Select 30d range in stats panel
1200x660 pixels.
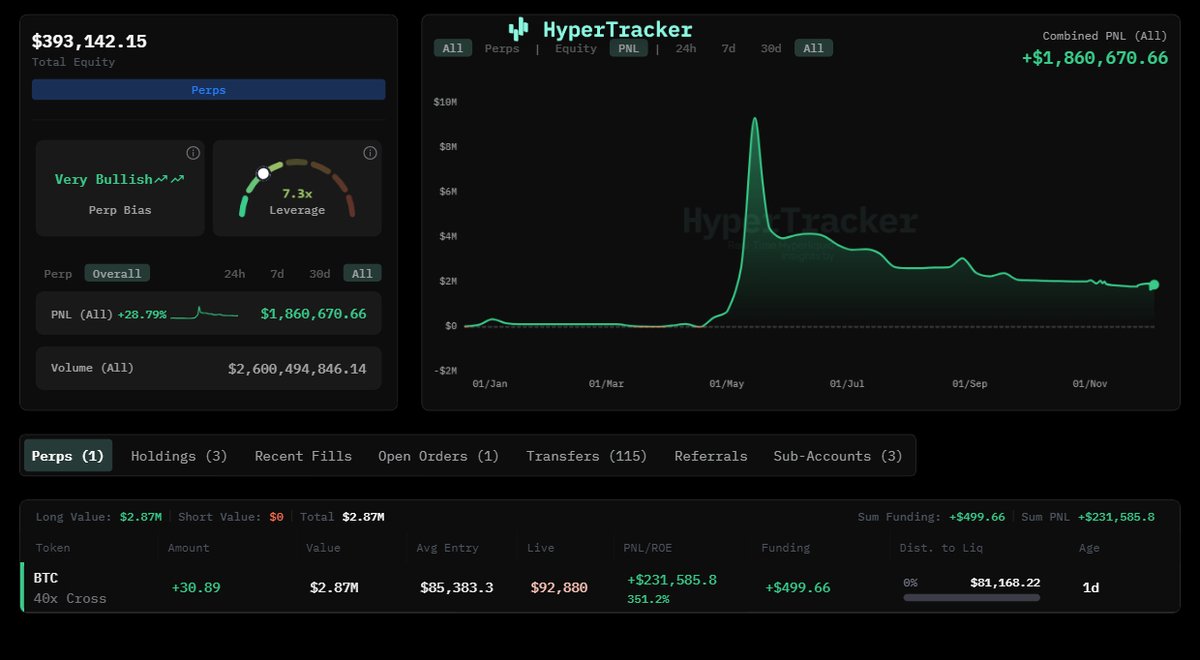point(320,273)
